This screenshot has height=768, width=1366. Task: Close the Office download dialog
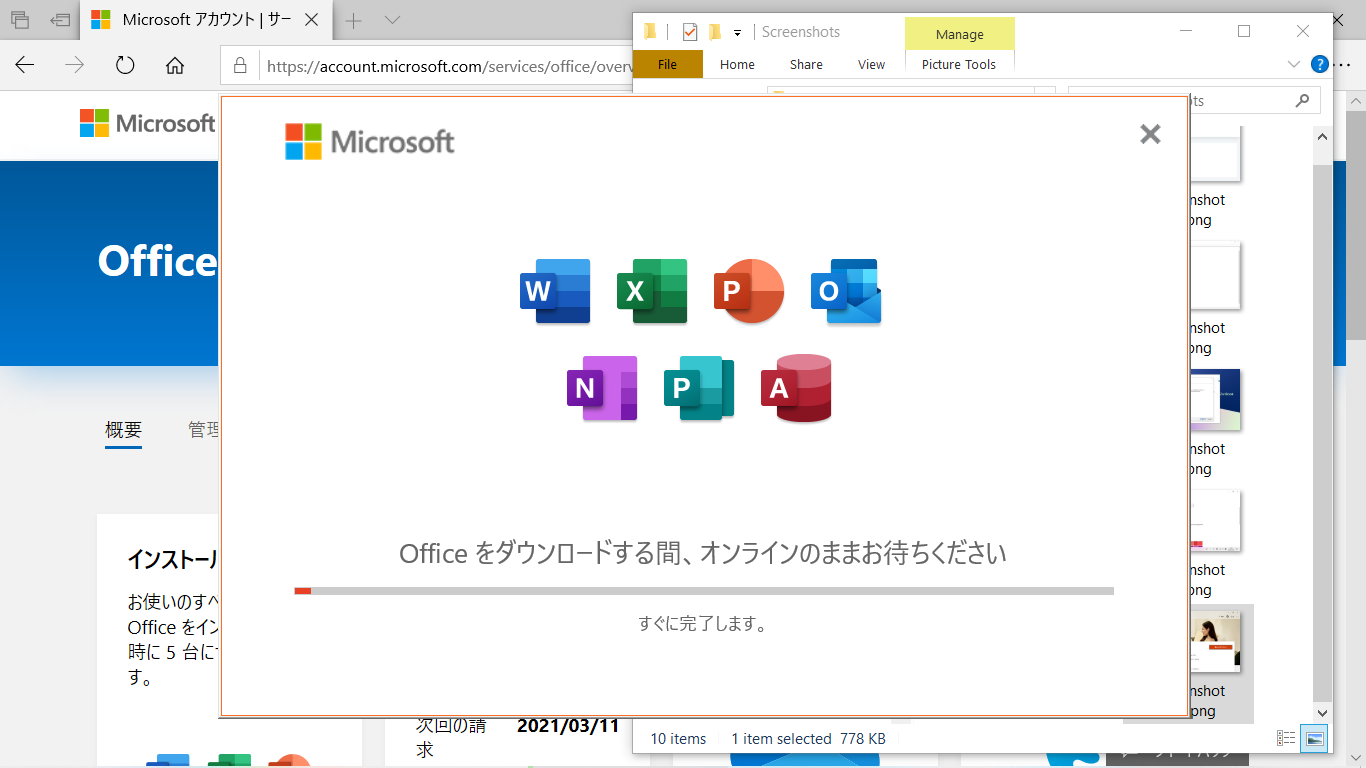[x=1150, y=134]
